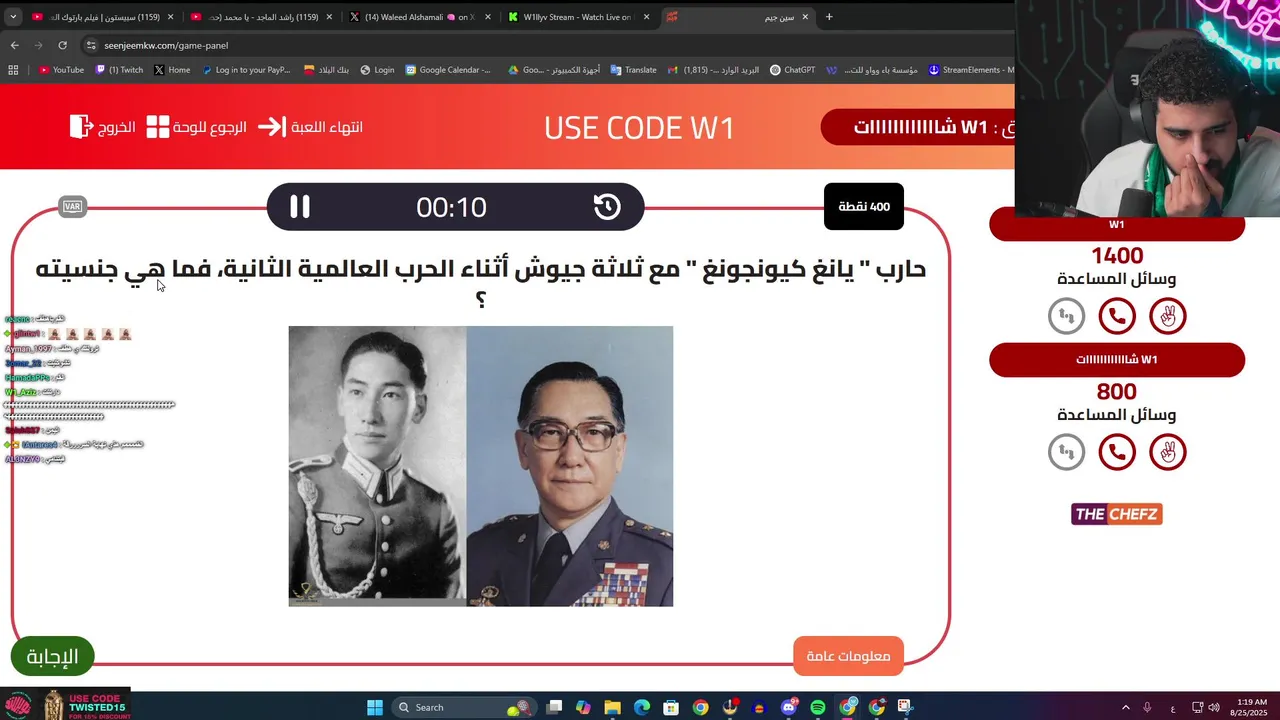Open the Chrome apps grid shortcut
The width and height of the screenshot is (1280, 720).
tap(13, 70)
